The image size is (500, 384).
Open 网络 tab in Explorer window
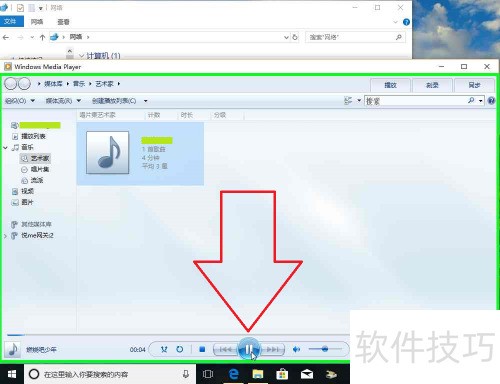tap(37, 22)
